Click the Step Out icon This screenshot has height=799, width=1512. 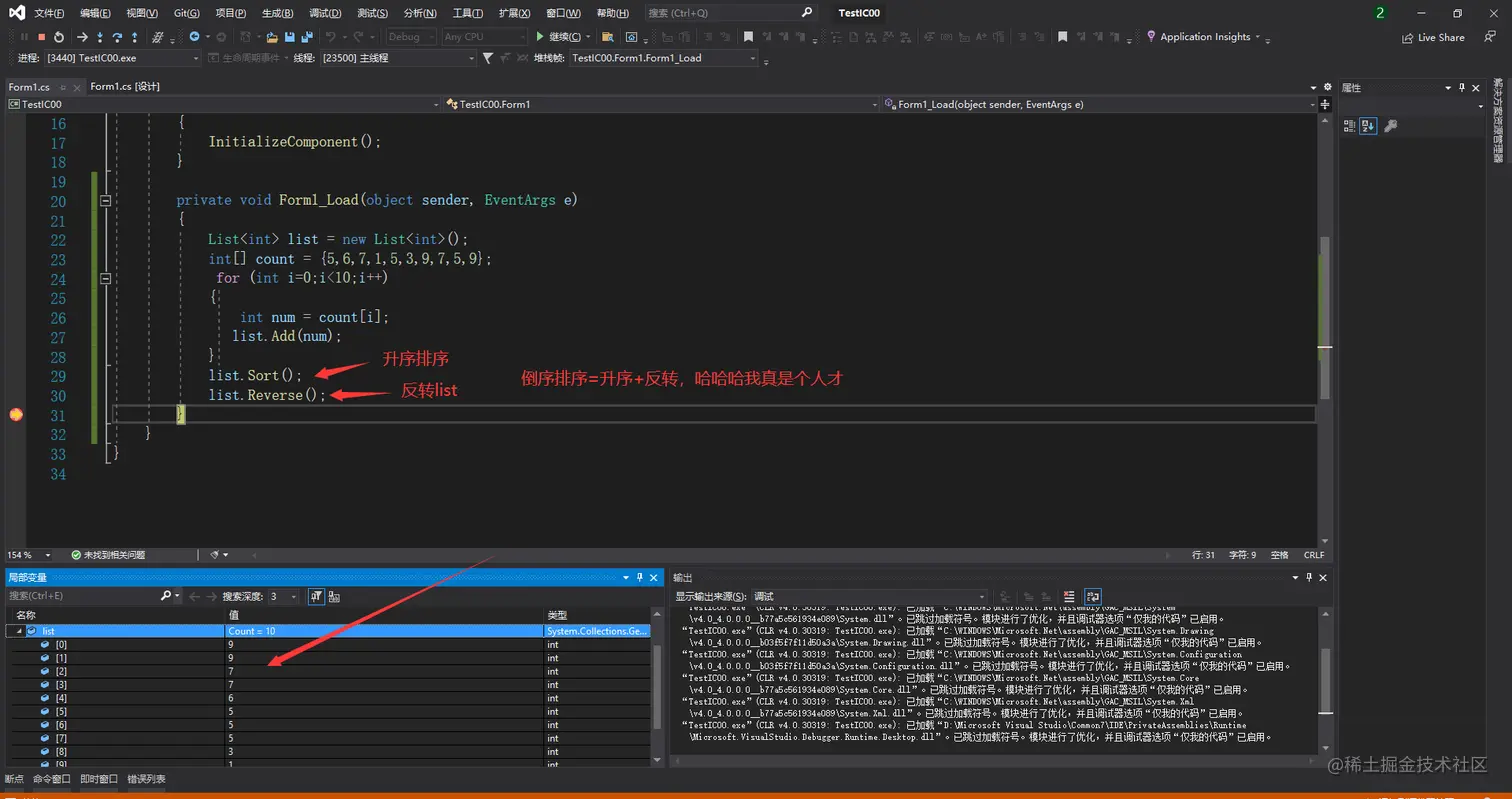134,37
